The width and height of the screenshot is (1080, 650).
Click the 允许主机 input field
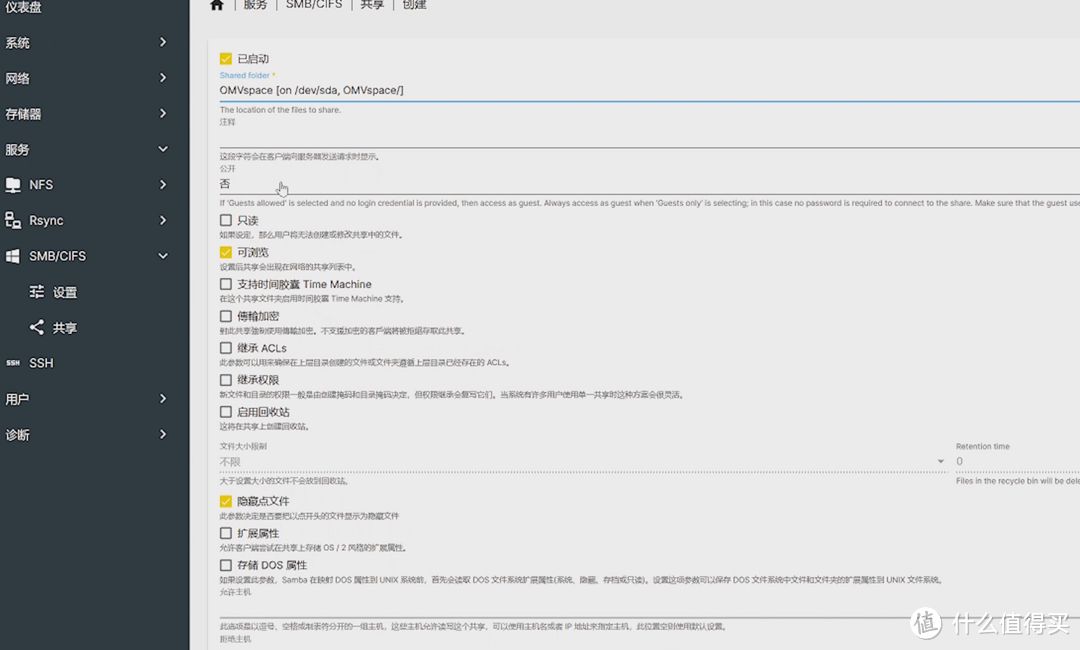point(650,607)
